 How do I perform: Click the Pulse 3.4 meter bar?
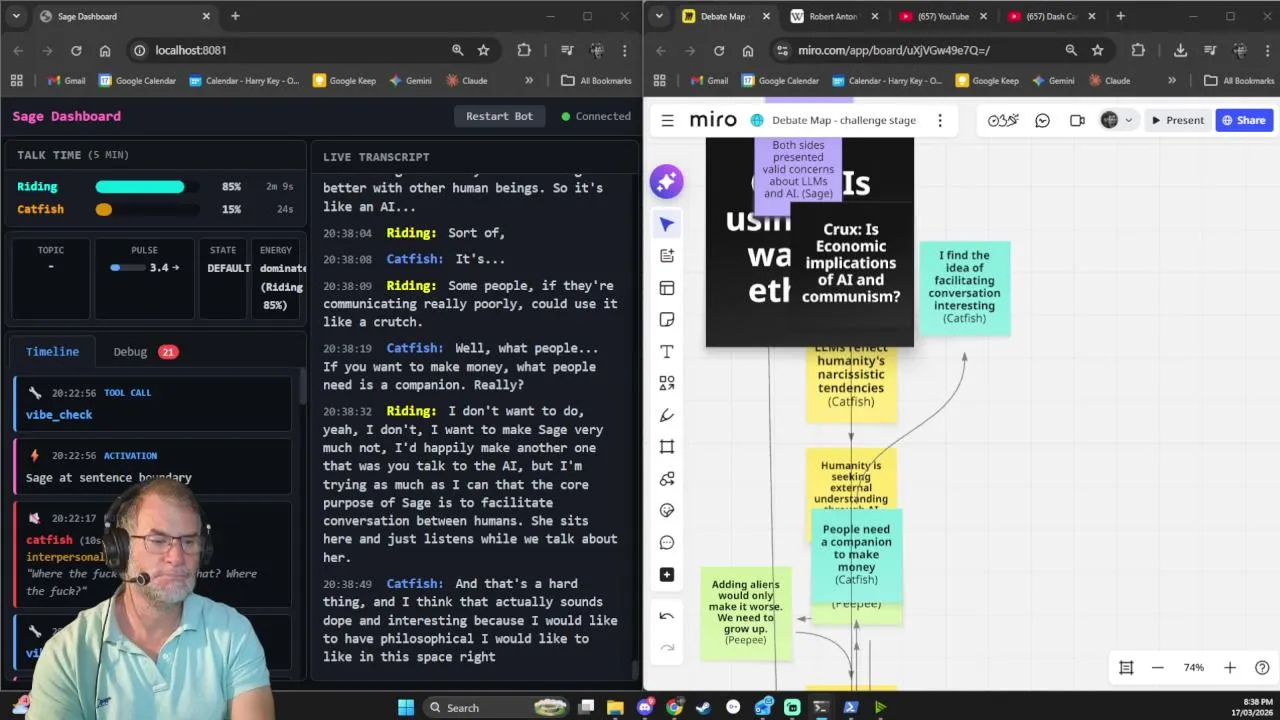[128, 267]
